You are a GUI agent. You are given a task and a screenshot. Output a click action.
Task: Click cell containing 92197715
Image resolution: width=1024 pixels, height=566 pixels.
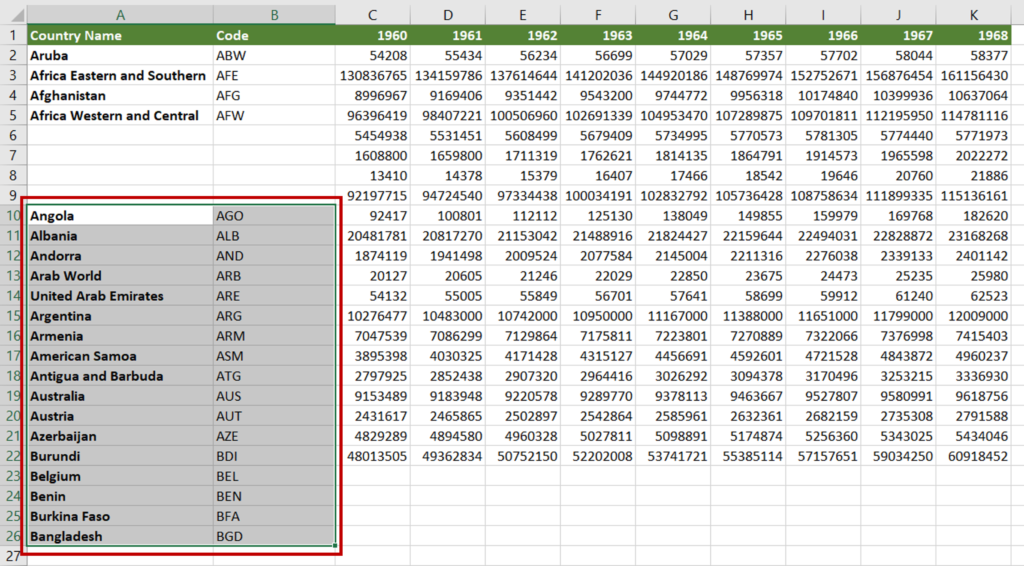(x=372, y=195)
